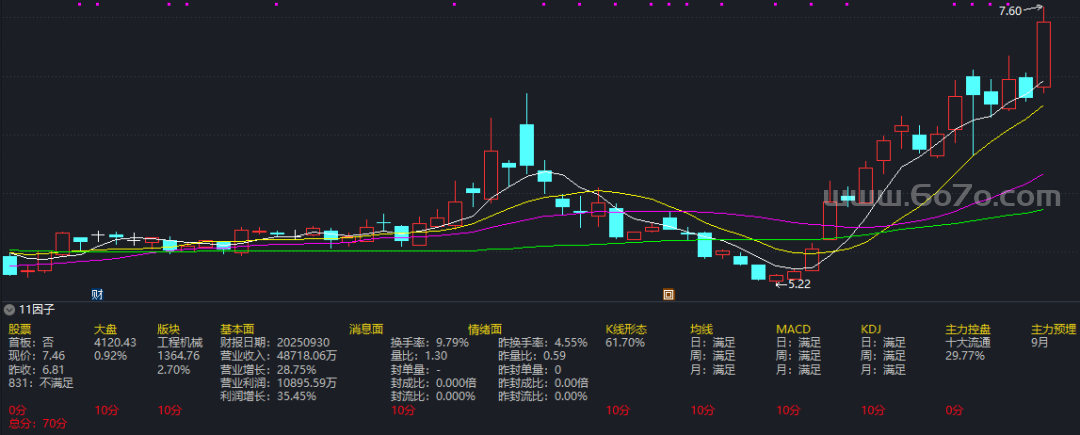Click the orange 回 marker icon
The image size is (1080, 435).
(x=669, y=294)
